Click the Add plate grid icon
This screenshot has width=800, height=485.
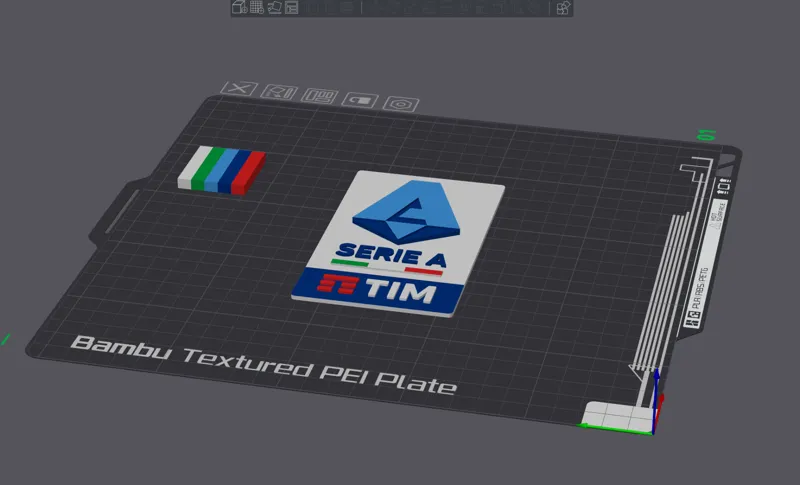257,7
